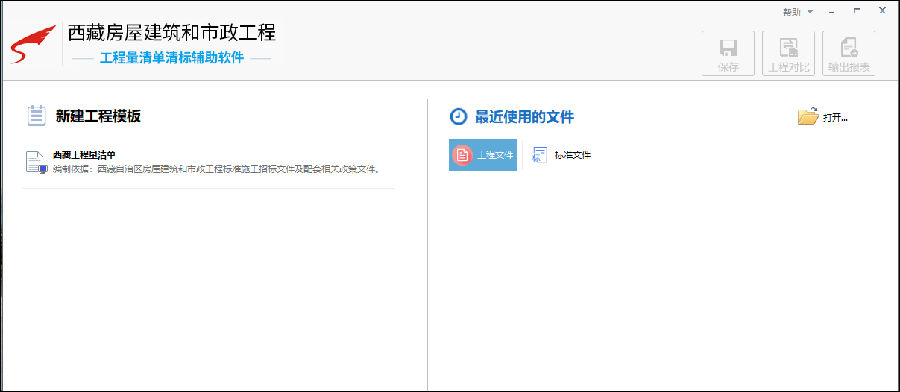Minimize the application window
Viewport: 900px width, 392px height.
pos(832,11)
